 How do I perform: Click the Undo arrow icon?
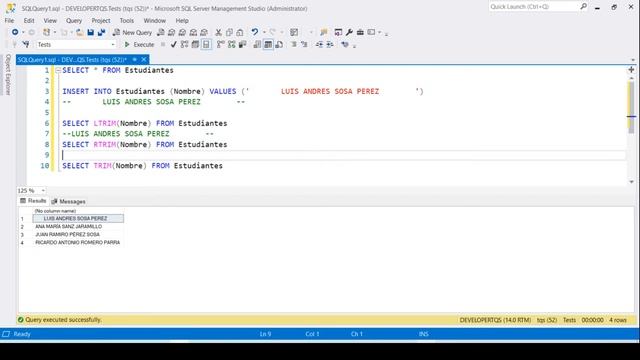255,32
